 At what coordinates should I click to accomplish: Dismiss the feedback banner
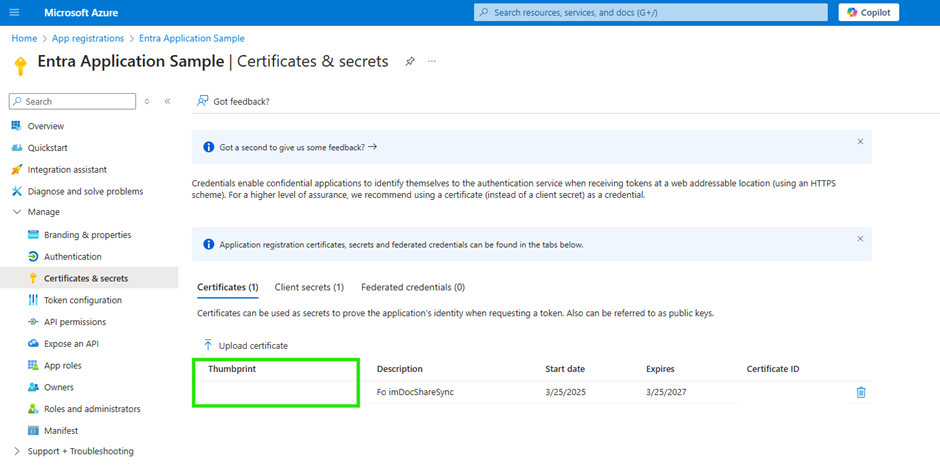pyautogui.click(x=860, y=142)
